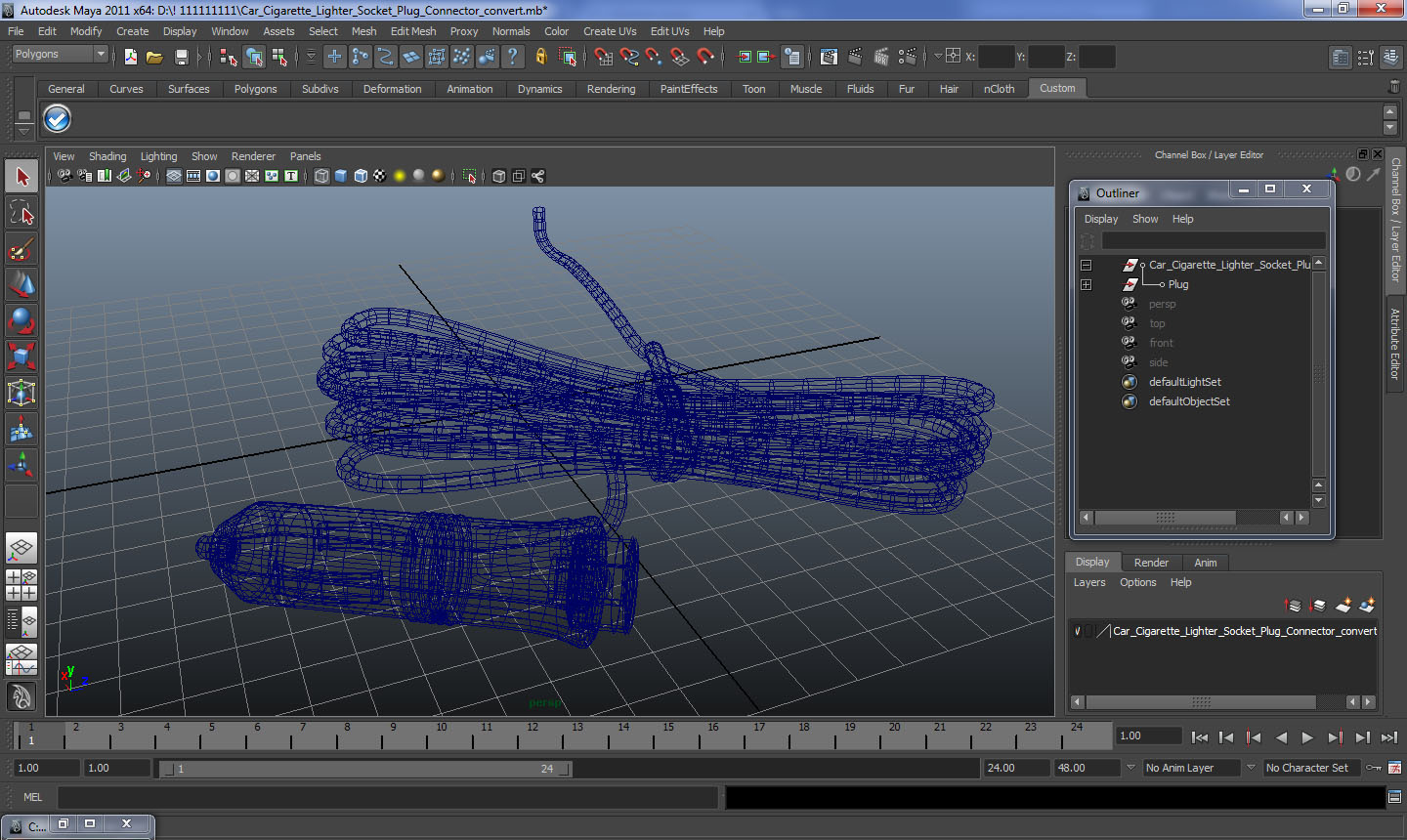Open the Render View window icon
This screenshot has height=840, width=1407.
tap(829, 57)
